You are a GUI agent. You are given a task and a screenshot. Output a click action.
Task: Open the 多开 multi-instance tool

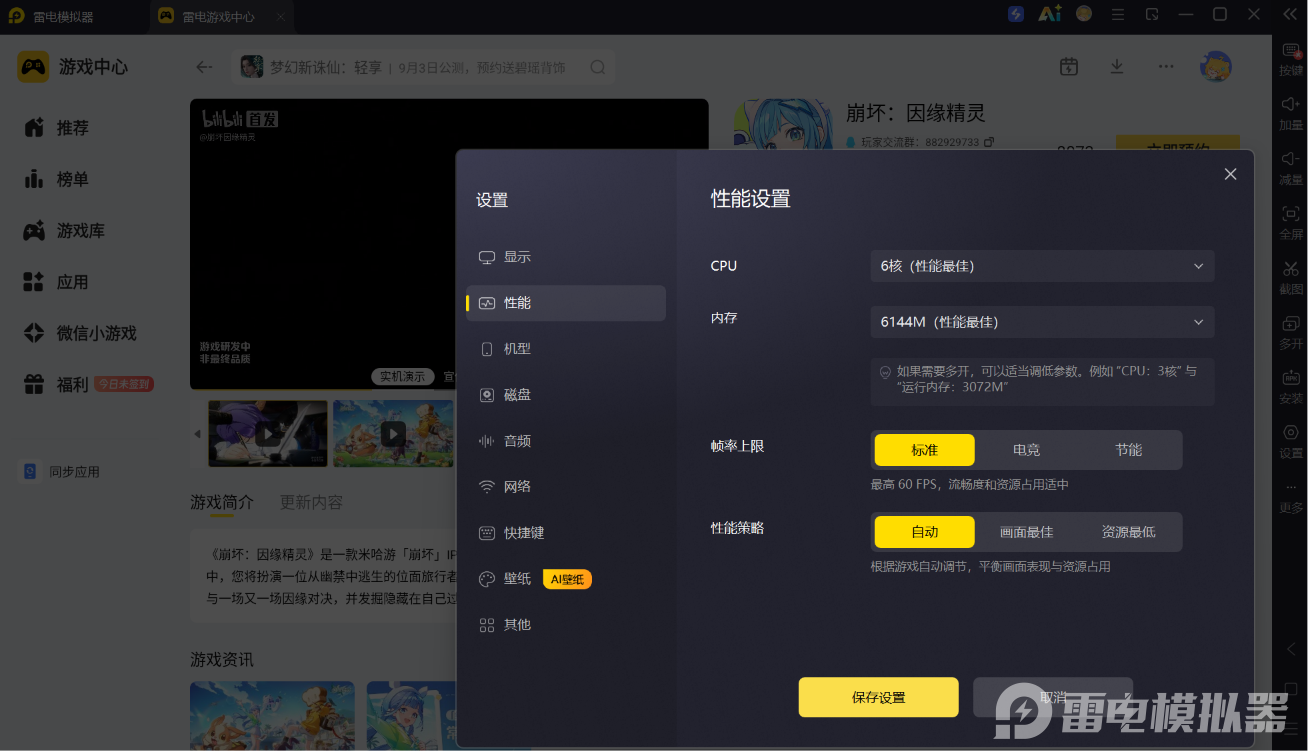point(1291,331)
